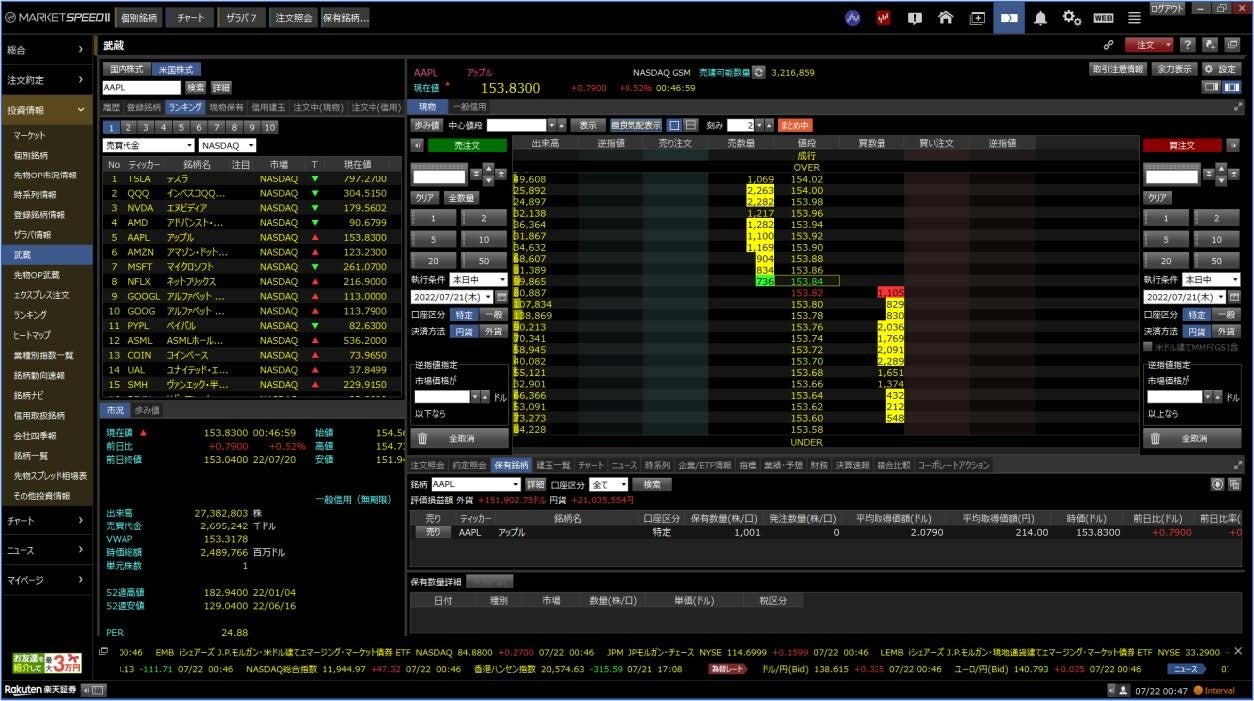Open the question mark help icon
The width and height of the screenshot is (1254, 701).
pyautogui.click(x=1187, y=45)
